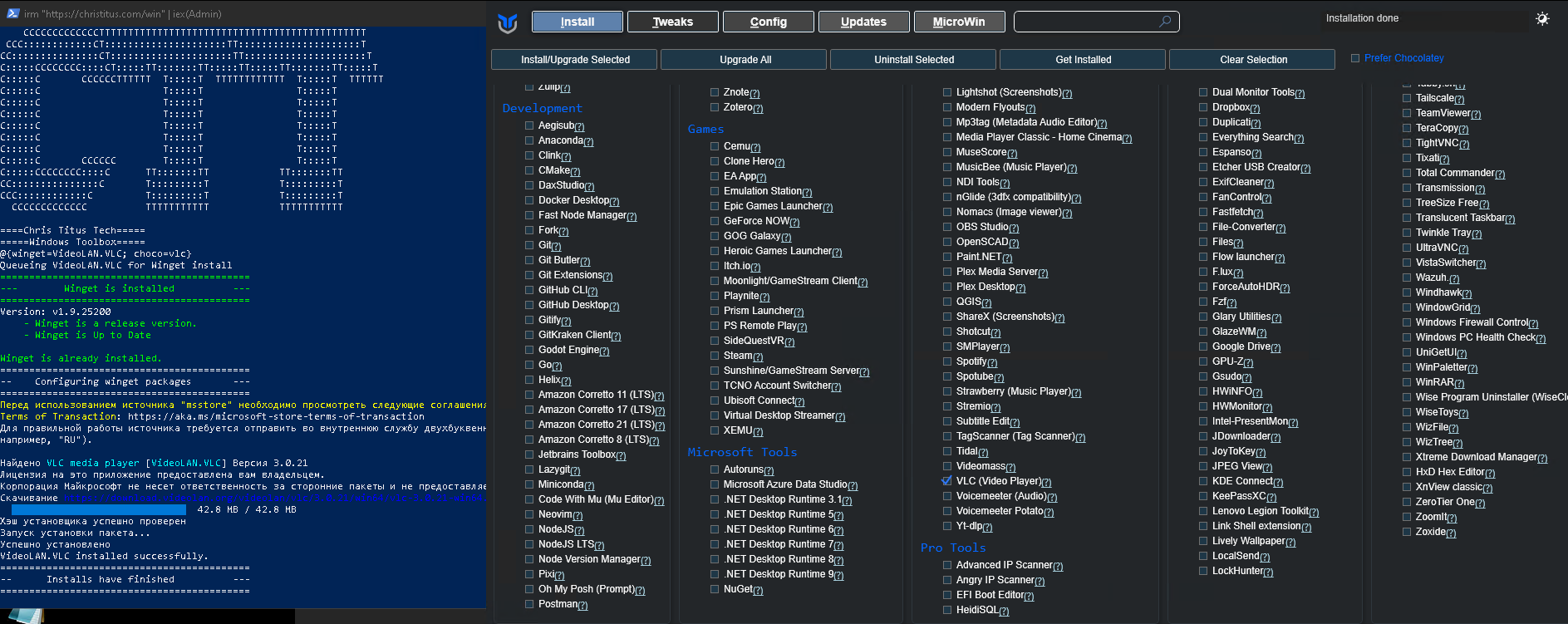This screenshot has height=624, width=1568.
Task: Click the Upgrade All button
Action: [745, 60]
